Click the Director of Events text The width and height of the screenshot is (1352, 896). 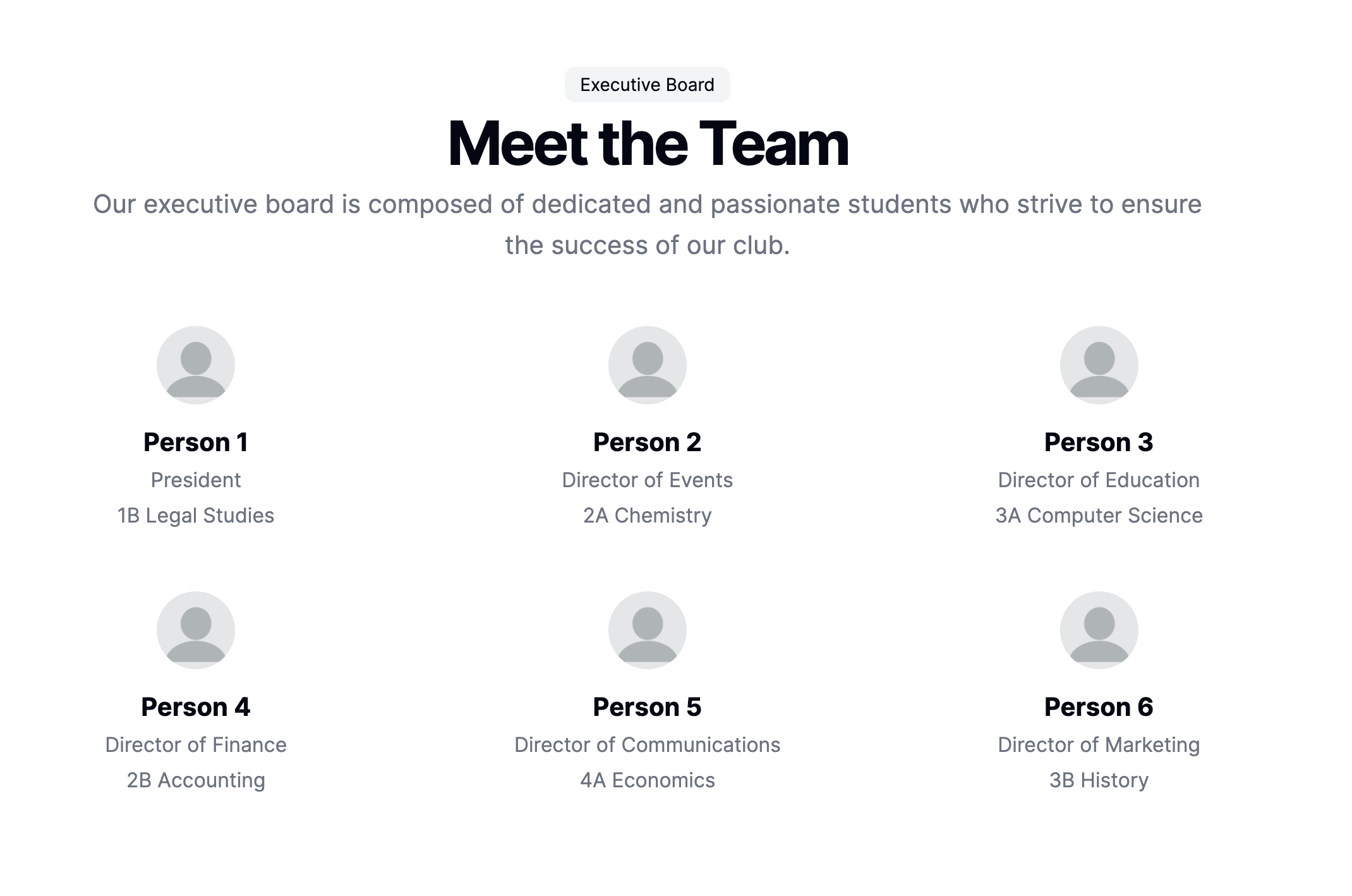(x=647, y=480)
